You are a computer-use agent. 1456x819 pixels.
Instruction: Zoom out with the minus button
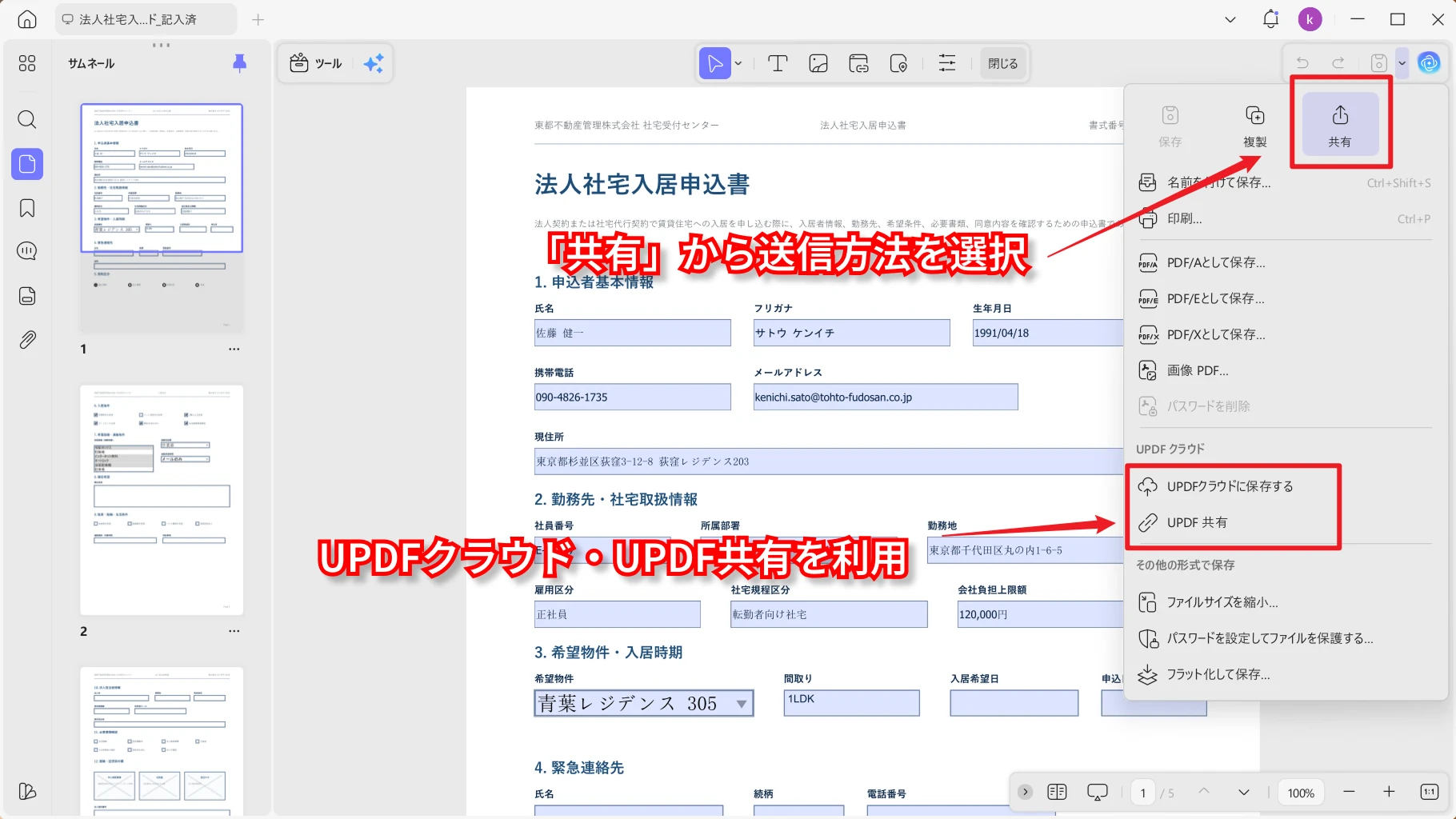pyautogui.click(x=1349, y=792)
